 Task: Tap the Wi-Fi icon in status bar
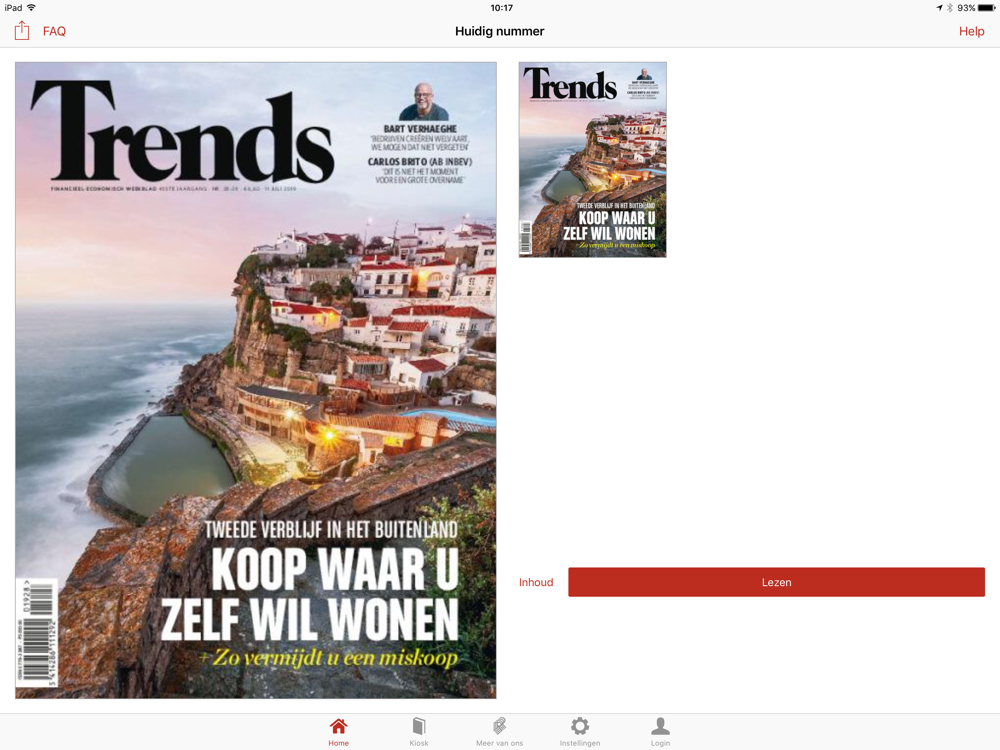click(x=31, y=8)
